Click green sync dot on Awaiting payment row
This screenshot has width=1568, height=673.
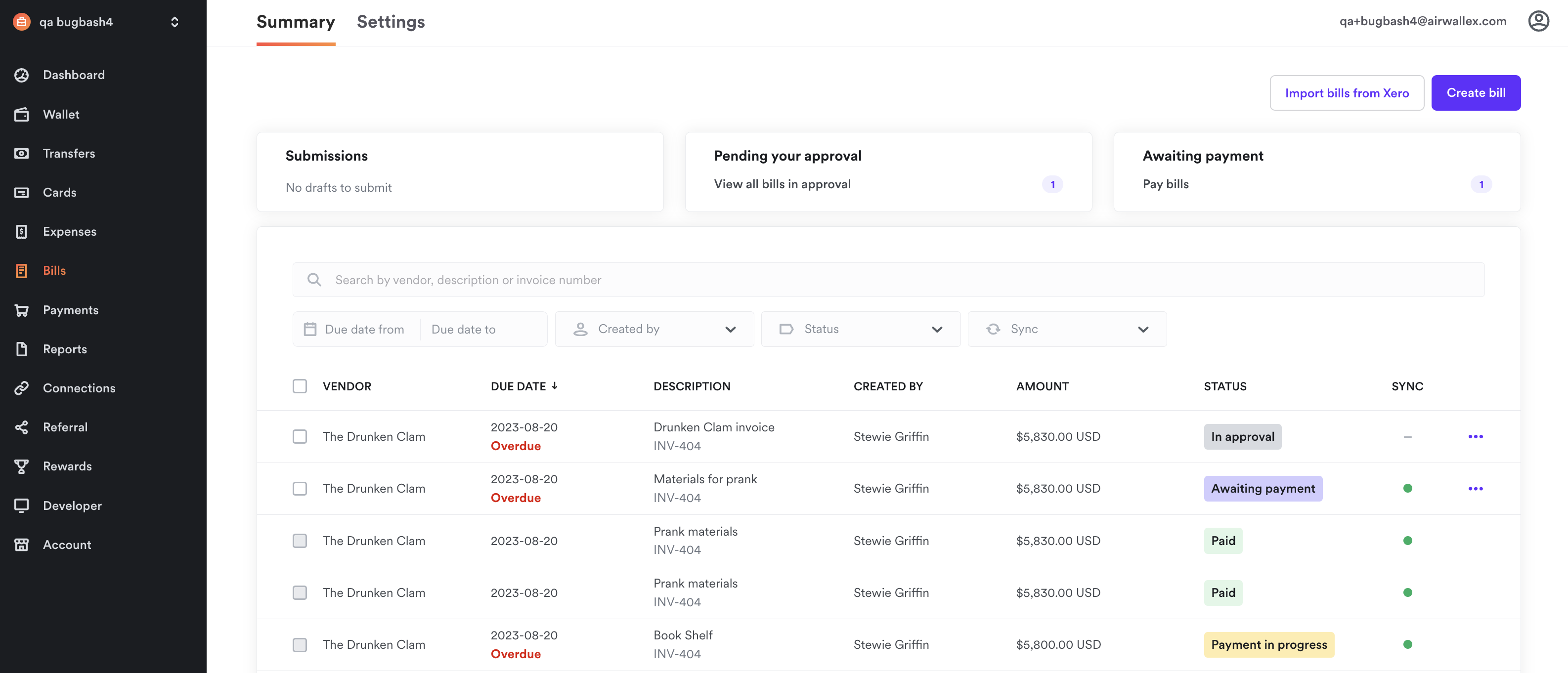click(1407, 488)
